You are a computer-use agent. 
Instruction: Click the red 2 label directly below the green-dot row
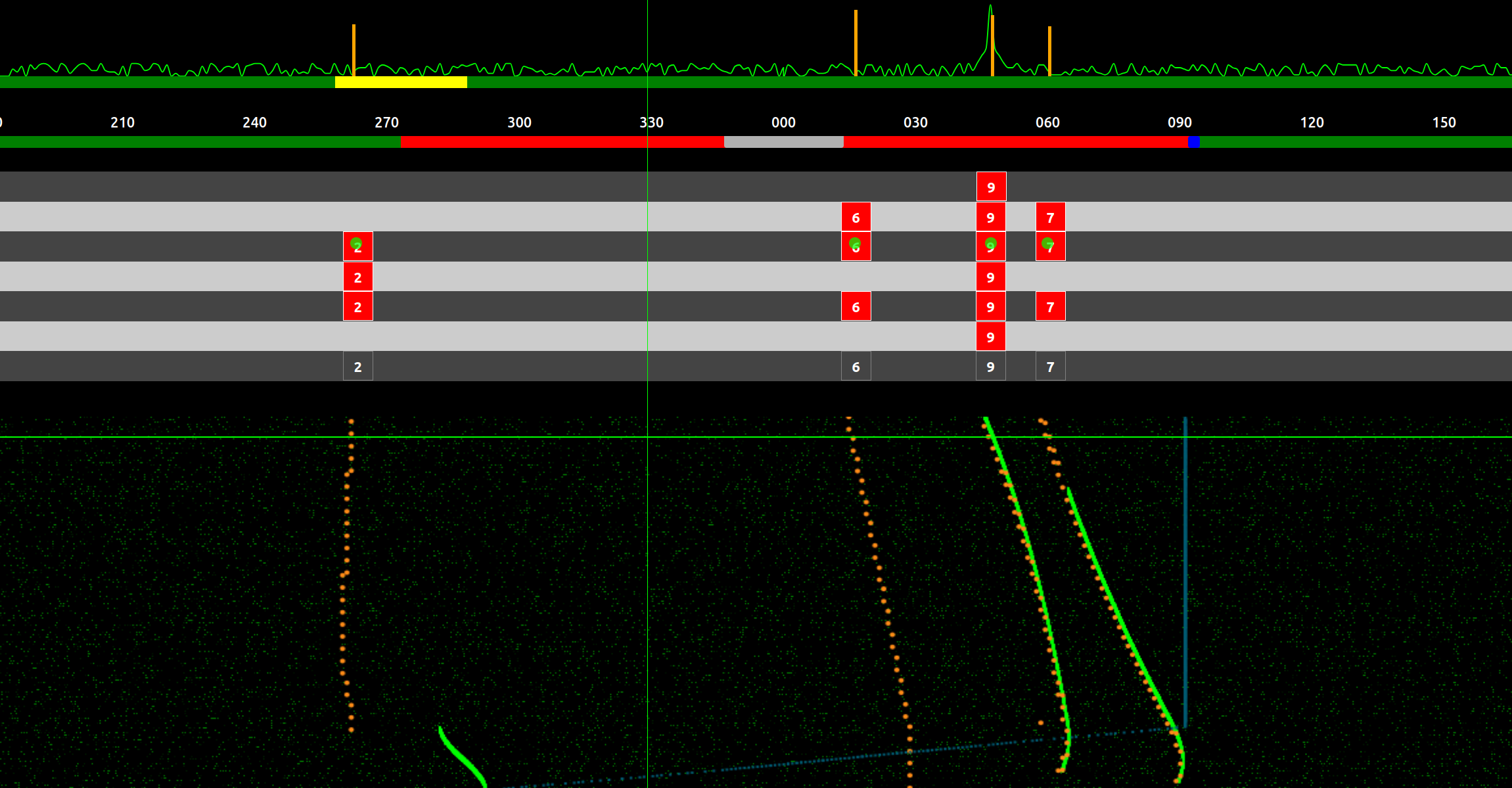(x=357, y=276)
